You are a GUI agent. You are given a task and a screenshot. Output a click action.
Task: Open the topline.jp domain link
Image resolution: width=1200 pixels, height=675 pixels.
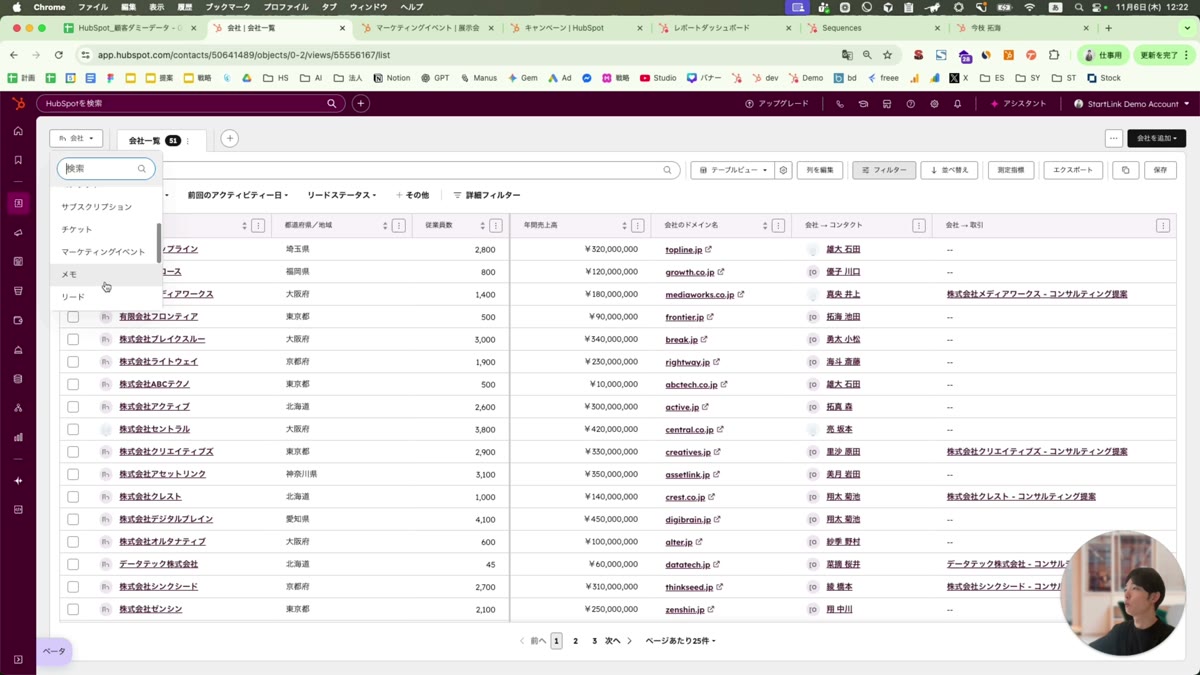pyautogui.click(x=684, y=250)
